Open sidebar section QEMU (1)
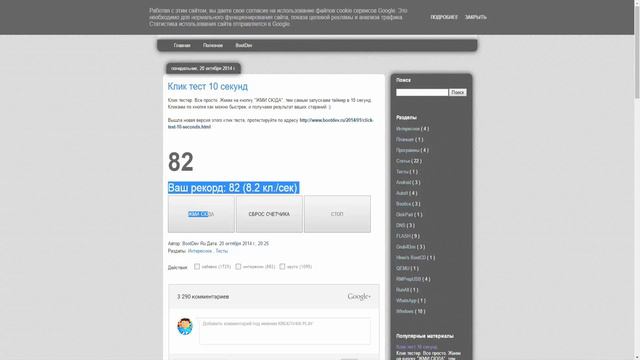The image size is (640, 360). [x=402, y=268]
